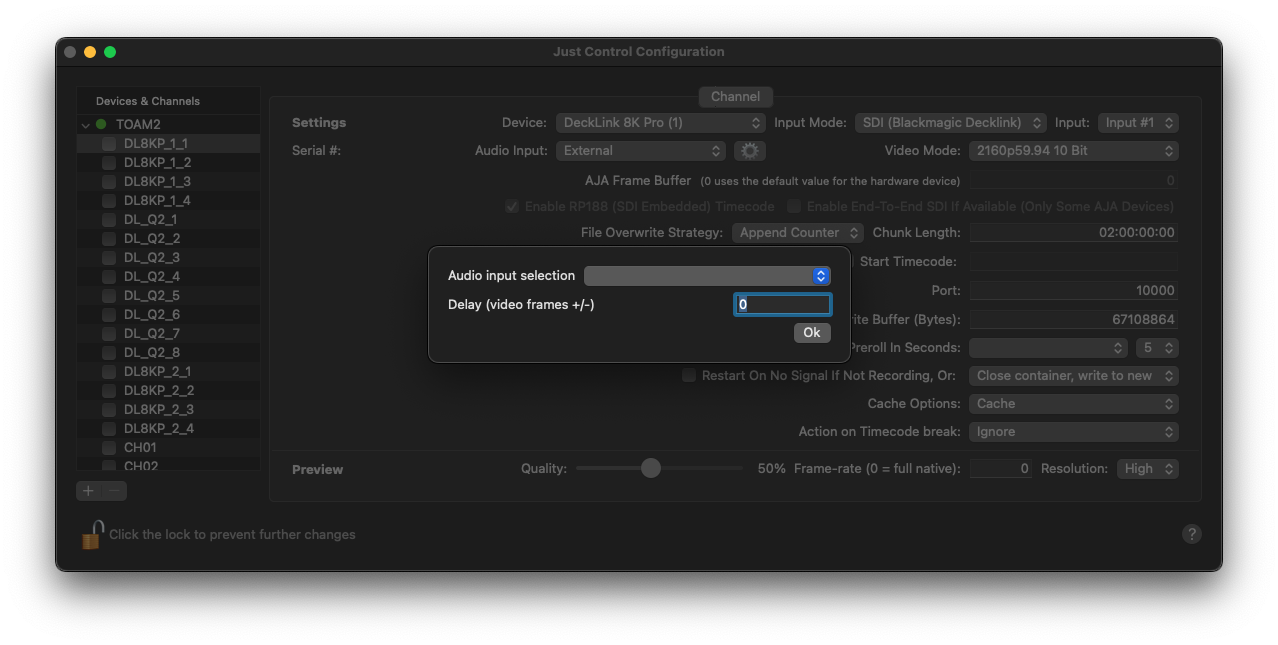Viewport: 1278px width, 645px height.
Task: Open Audio Input External dropdown
Action: point(640,151)
